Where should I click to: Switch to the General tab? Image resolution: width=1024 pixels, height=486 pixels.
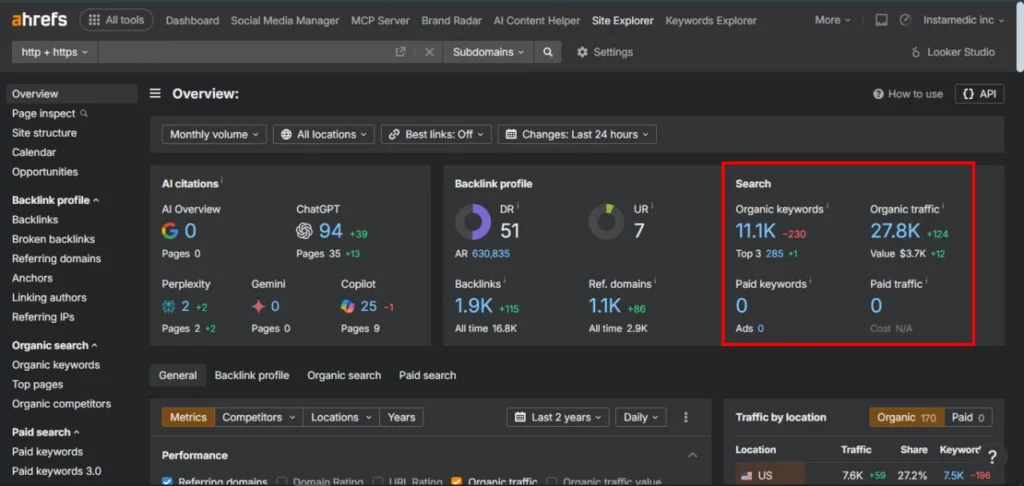pos(178,376)
